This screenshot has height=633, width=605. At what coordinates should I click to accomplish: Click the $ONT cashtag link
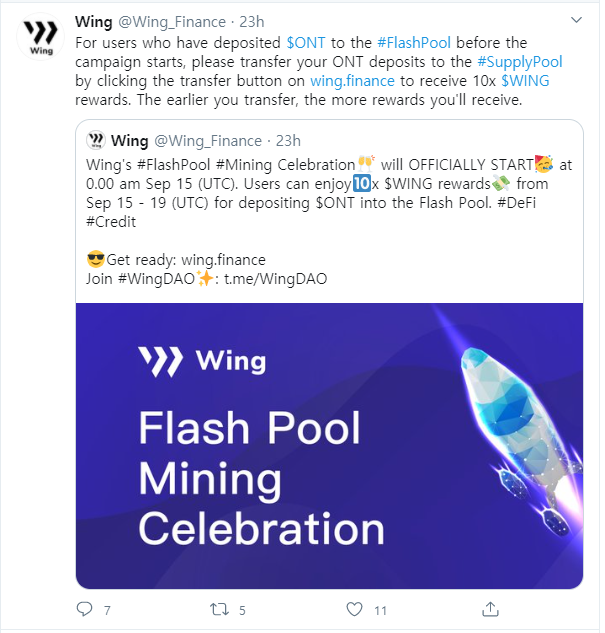pyautogui.click(x=304, y=43)
